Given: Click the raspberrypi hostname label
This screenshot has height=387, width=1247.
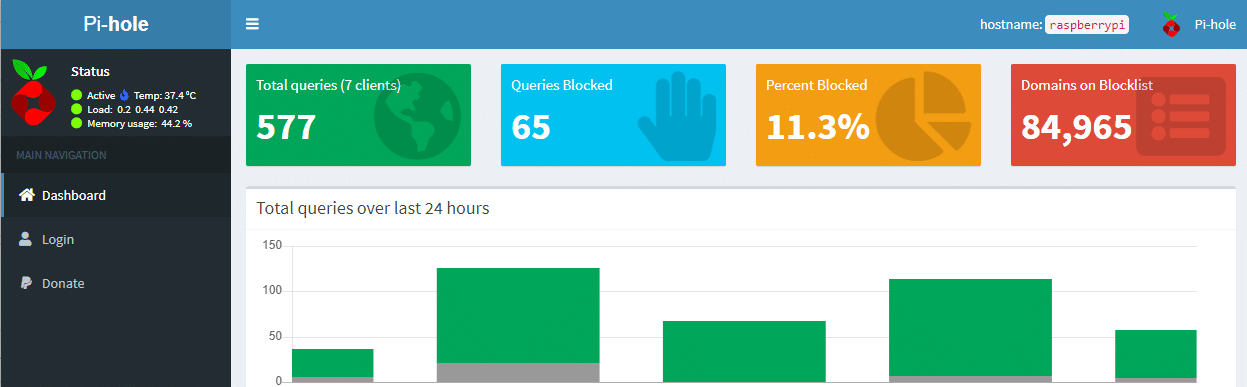Looking at the screenshot, I should point(1087,24).
